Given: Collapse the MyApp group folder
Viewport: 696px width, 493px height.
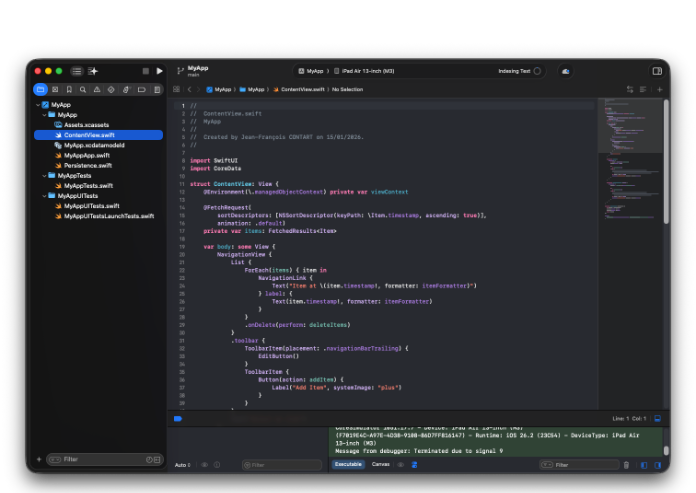Looking at the screenshot, I should (44, 115).
